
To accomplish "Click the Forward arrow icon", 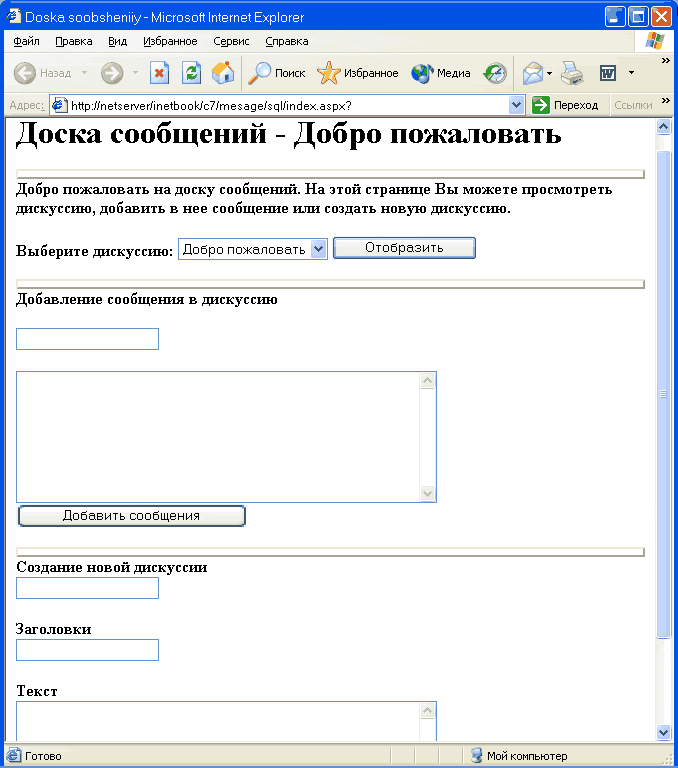I will click(x=112, y=73).
